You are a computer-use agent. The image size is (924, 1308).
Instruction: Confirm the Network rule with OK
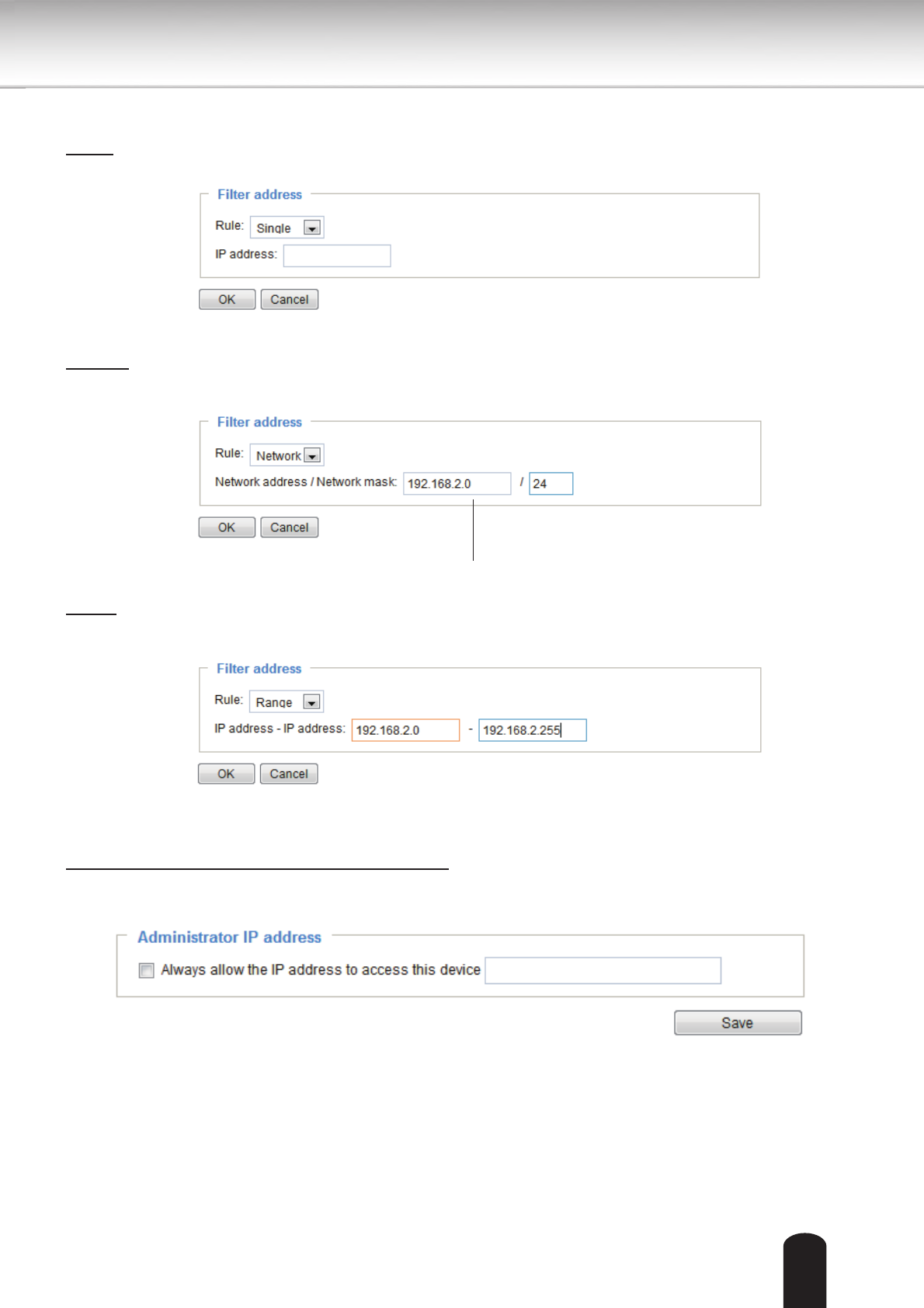point(227,527)
